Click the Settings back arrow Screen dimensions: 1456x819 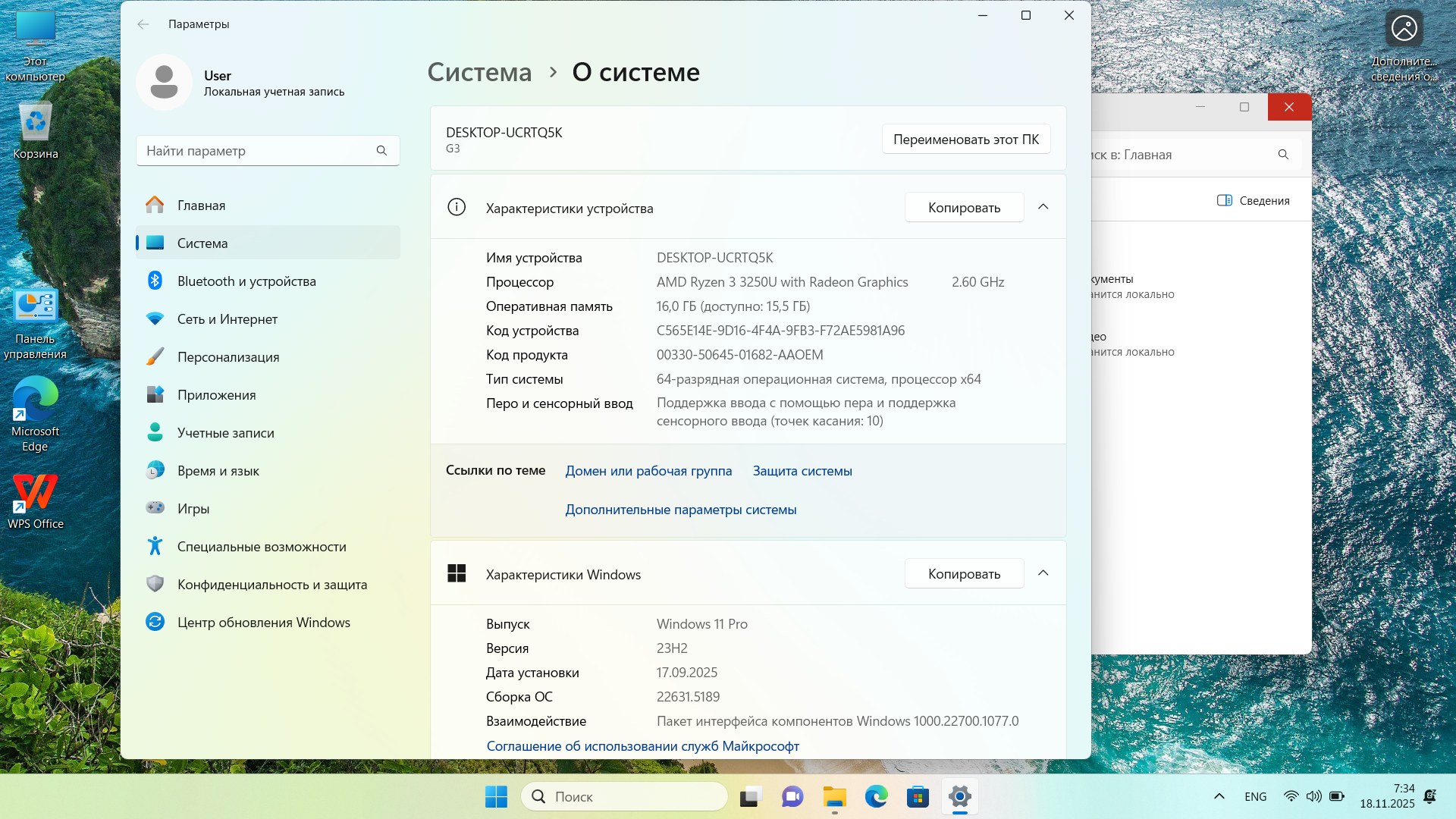[x=143, y=24]
